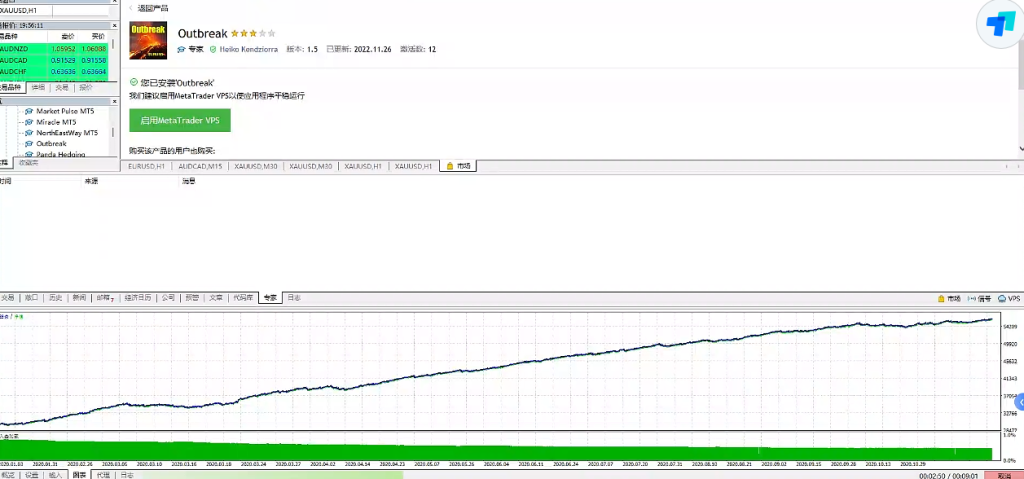Open the 日志 tab beside 专家 in the Toolbox
The width and height of the screenshot is (1024, 479).
[294, 298]
